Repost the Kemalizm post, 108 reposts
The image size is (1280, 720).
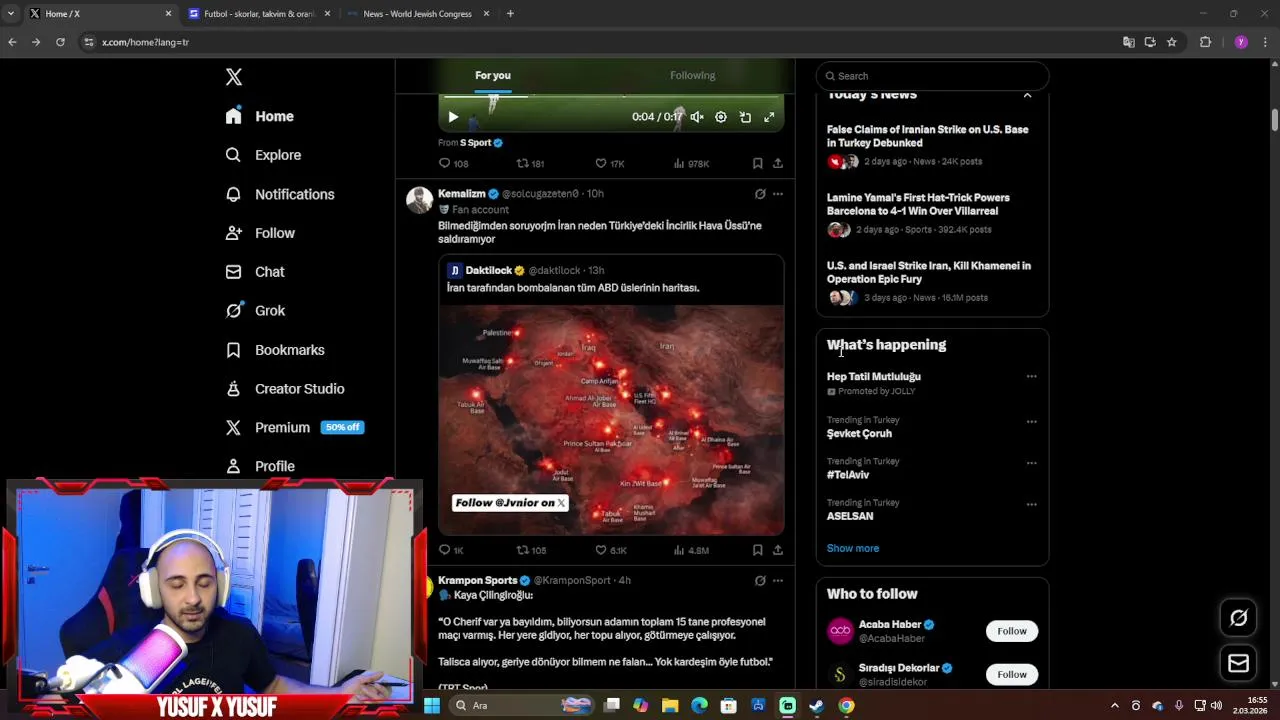pyautogui.click(x=531, y=550)
